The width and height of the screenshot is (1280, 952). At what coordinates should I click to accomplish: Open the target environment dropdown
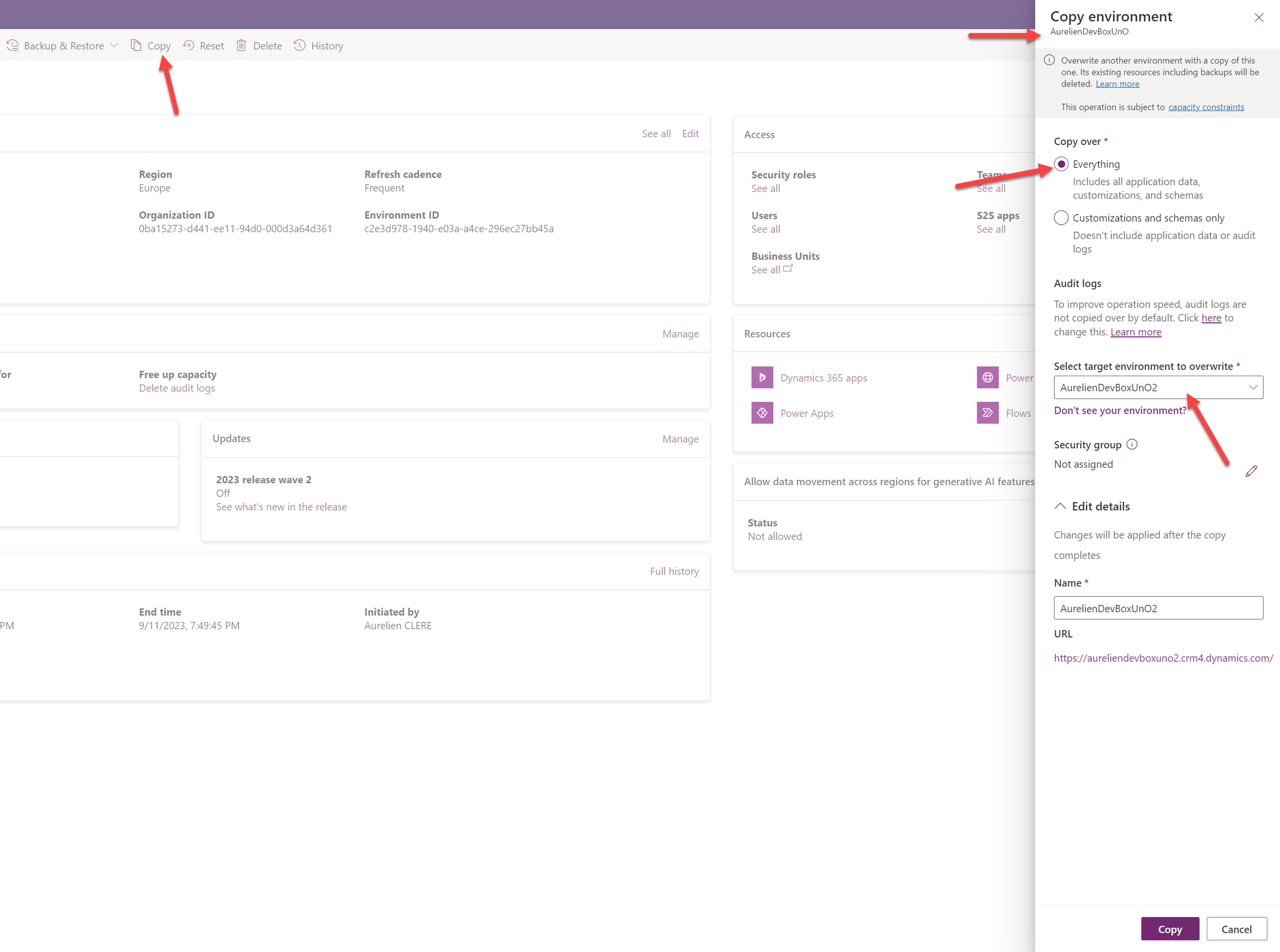point(1158,387)
